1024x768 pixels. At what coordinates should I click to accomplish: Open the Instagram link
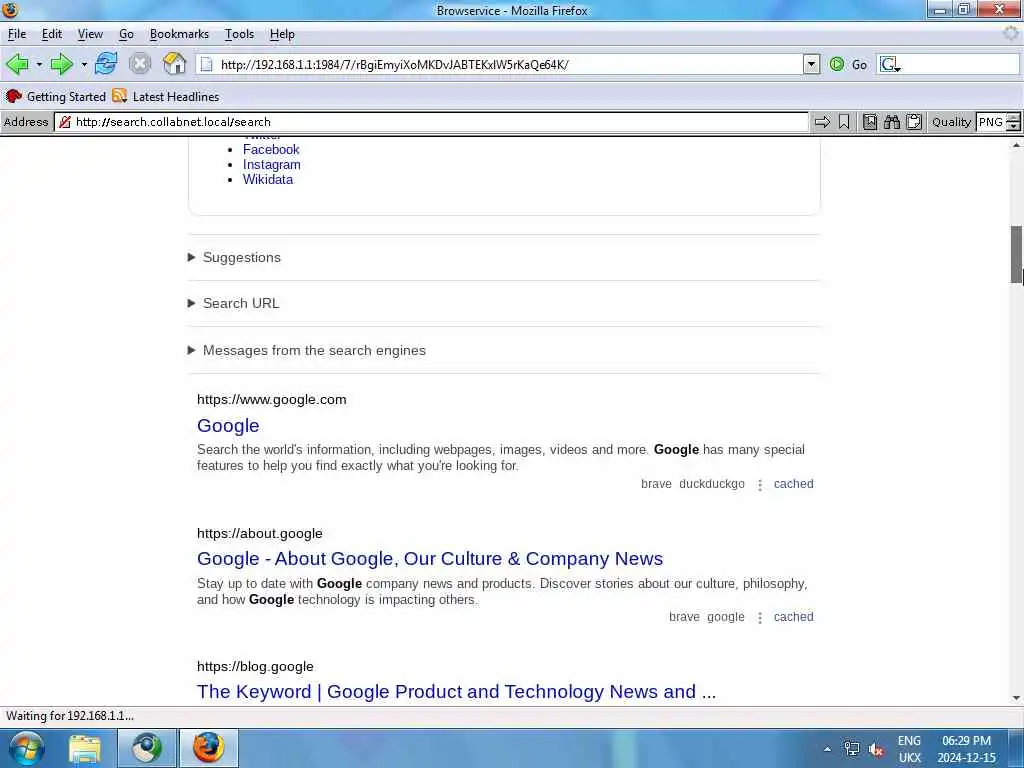tap(272, 165)
